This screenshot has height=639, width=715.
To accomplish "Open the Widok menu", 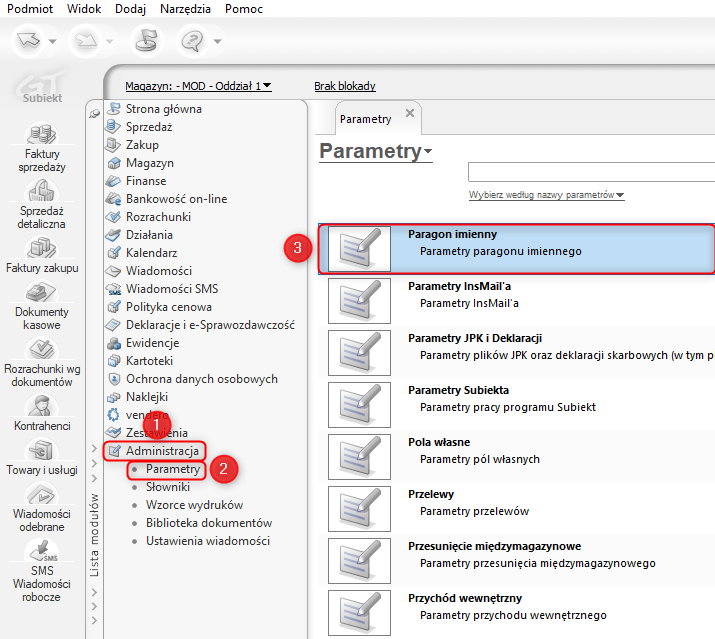I will (x=84, y=9).
